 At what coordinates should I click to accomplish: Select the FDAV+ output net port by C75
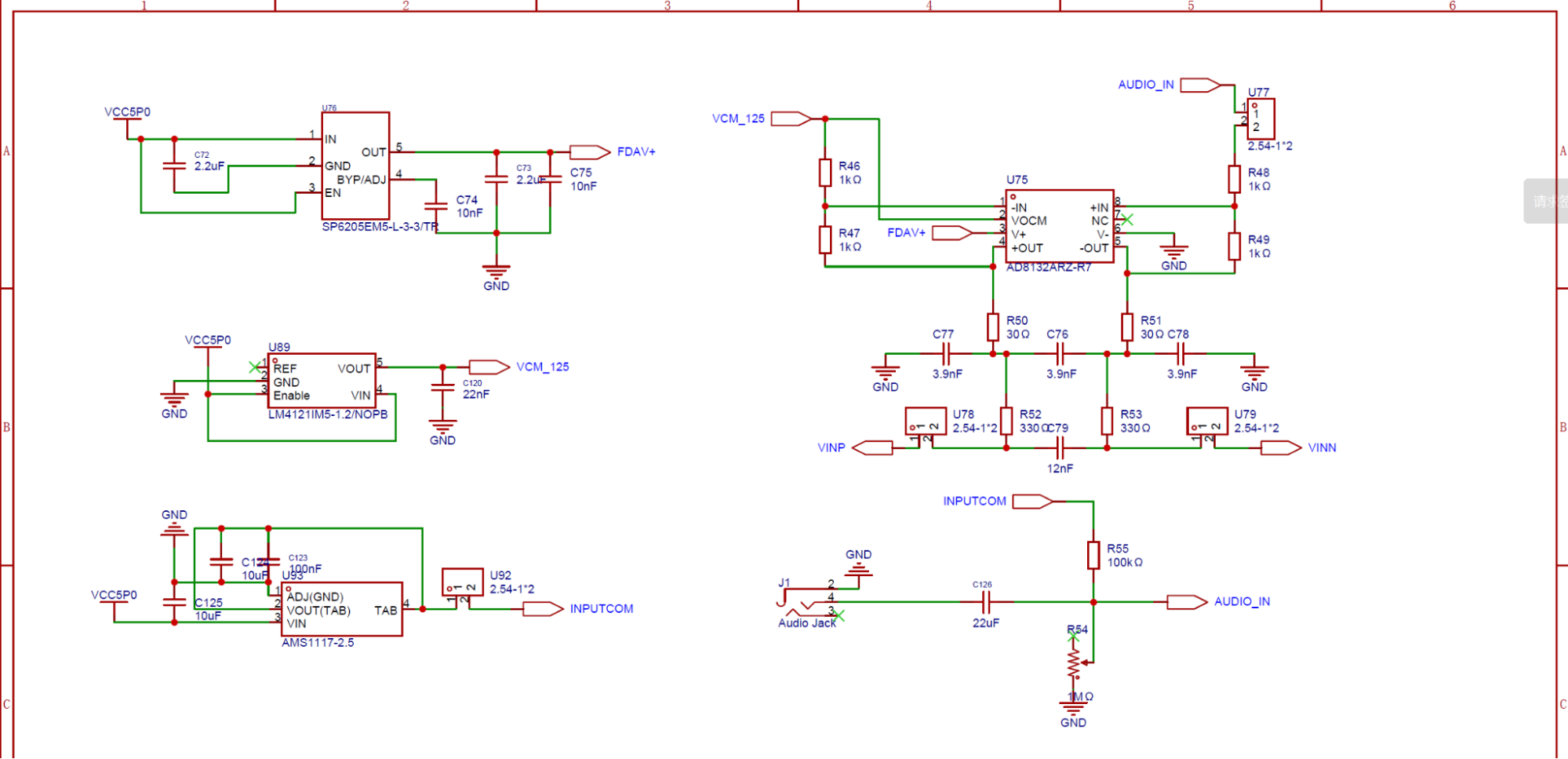pyautogui.click(x=590, y=152)
